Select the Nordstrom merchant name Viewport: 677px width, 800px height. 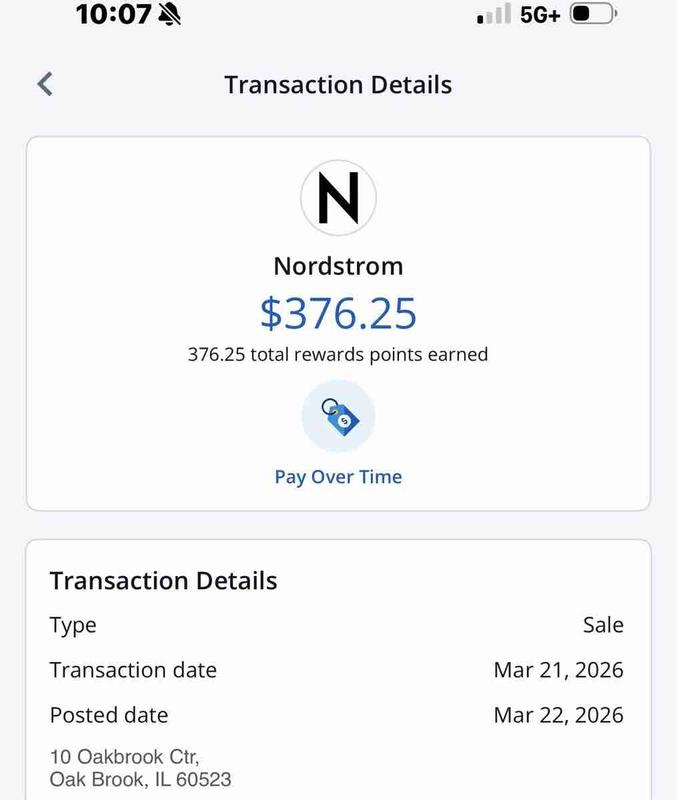[338, 267]
